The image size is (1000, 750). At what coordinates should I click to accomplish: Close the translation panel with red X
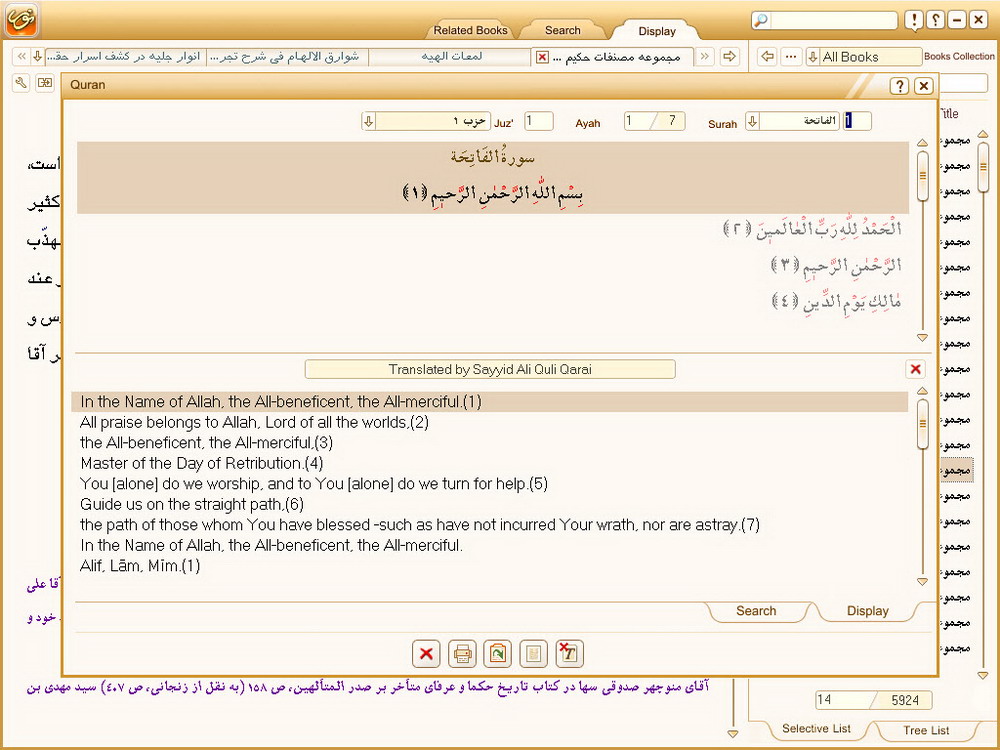pos(915,369)
